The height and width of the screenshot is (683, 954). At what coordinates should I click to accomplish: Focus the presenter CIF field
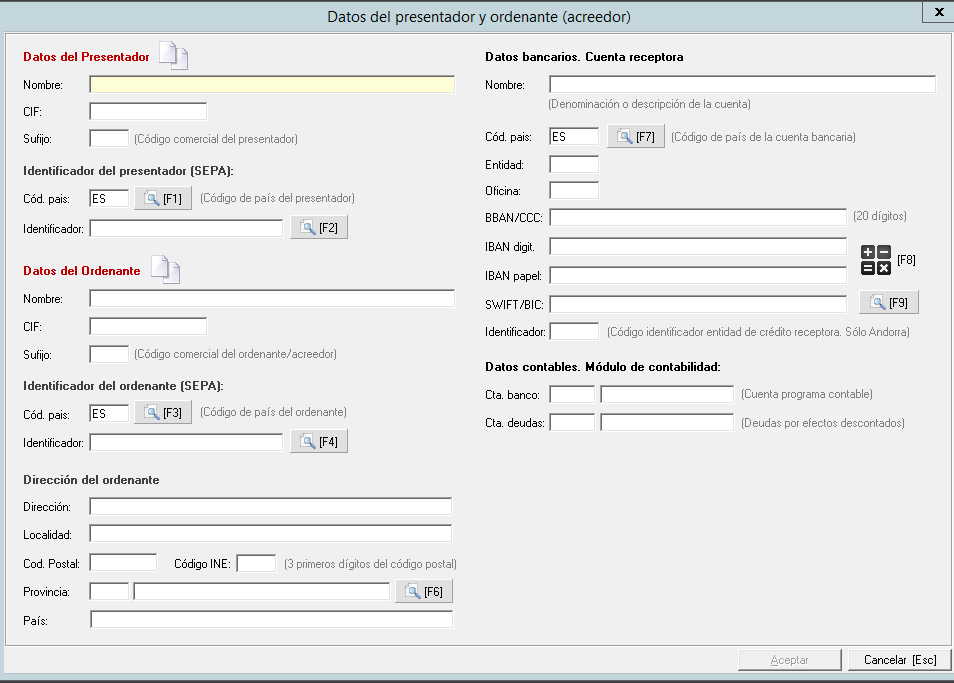[148, 111]
